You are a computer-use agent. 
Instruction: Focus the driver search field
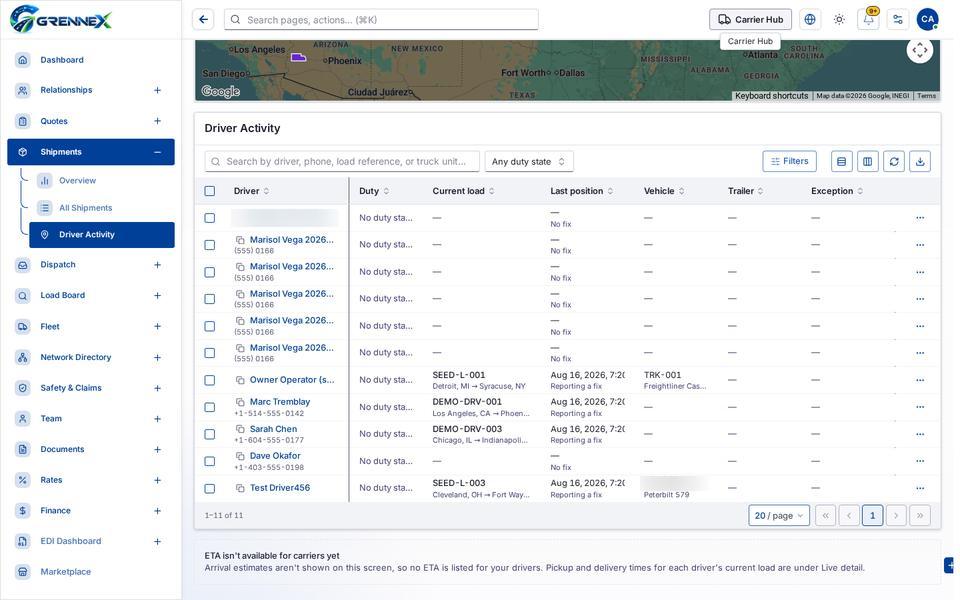tap(342, 161)
